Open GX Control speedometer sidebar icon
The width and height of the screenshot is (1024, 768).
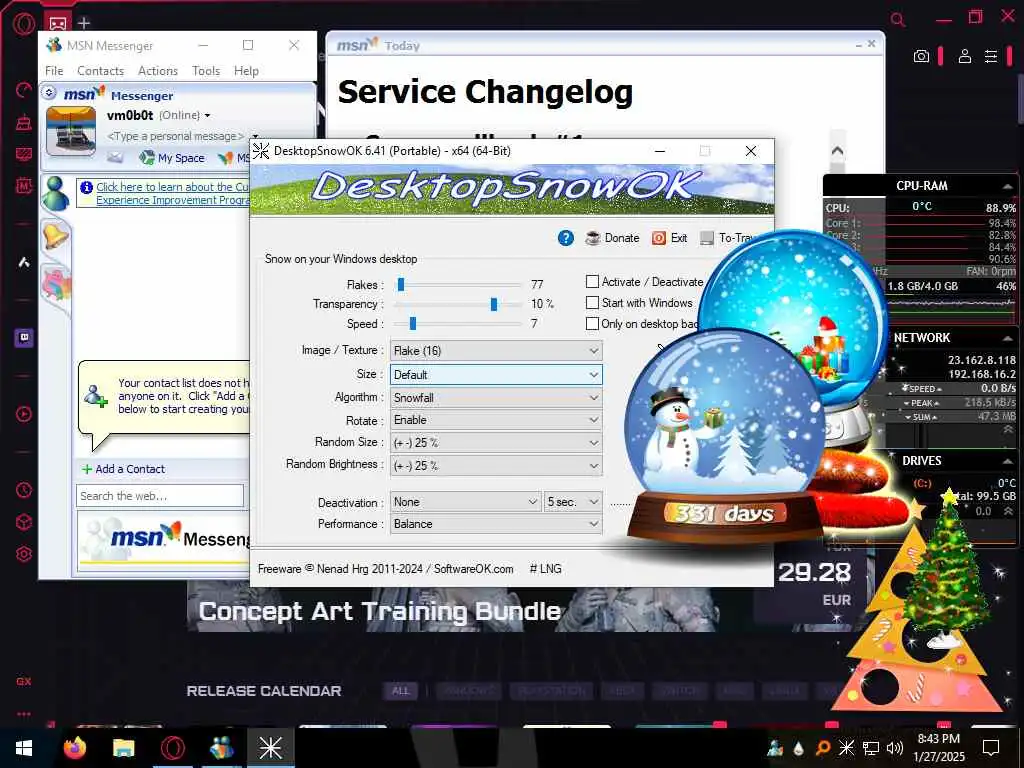click(24, 89)
